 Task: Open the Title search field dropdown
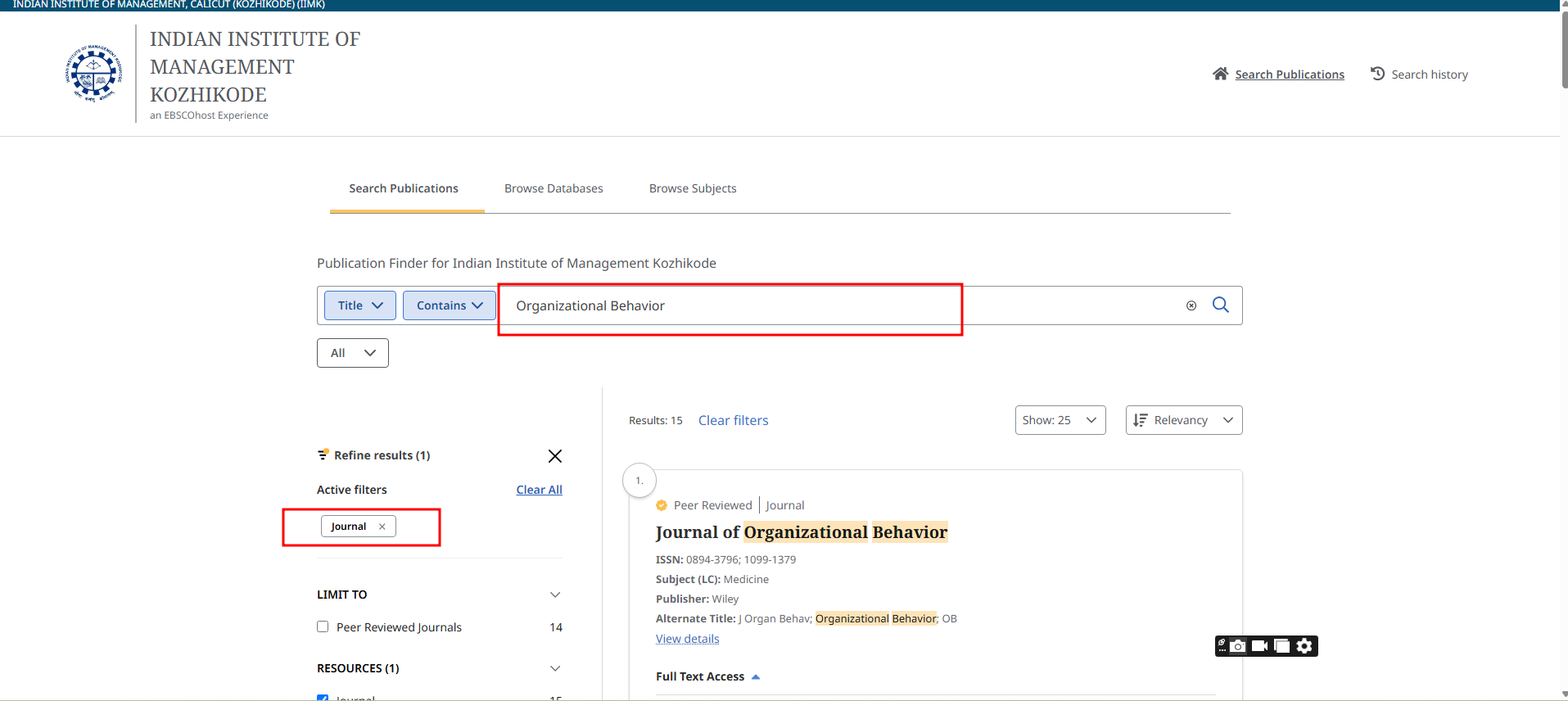[x=360, y=305]
